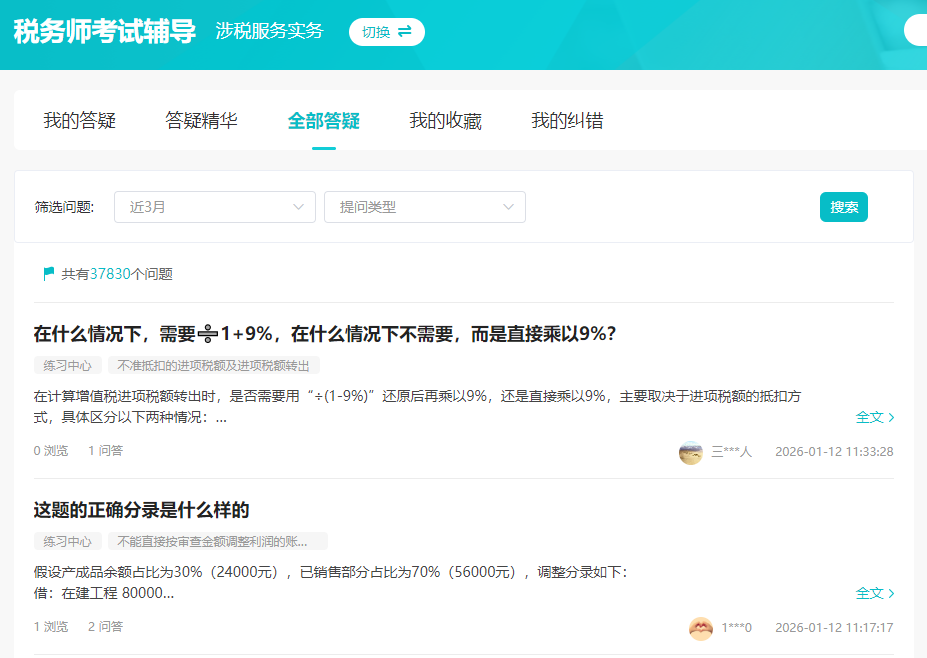Open the 提问类型 question type dropdown
The width and height of the screenshot is (927, 658).
424,207
